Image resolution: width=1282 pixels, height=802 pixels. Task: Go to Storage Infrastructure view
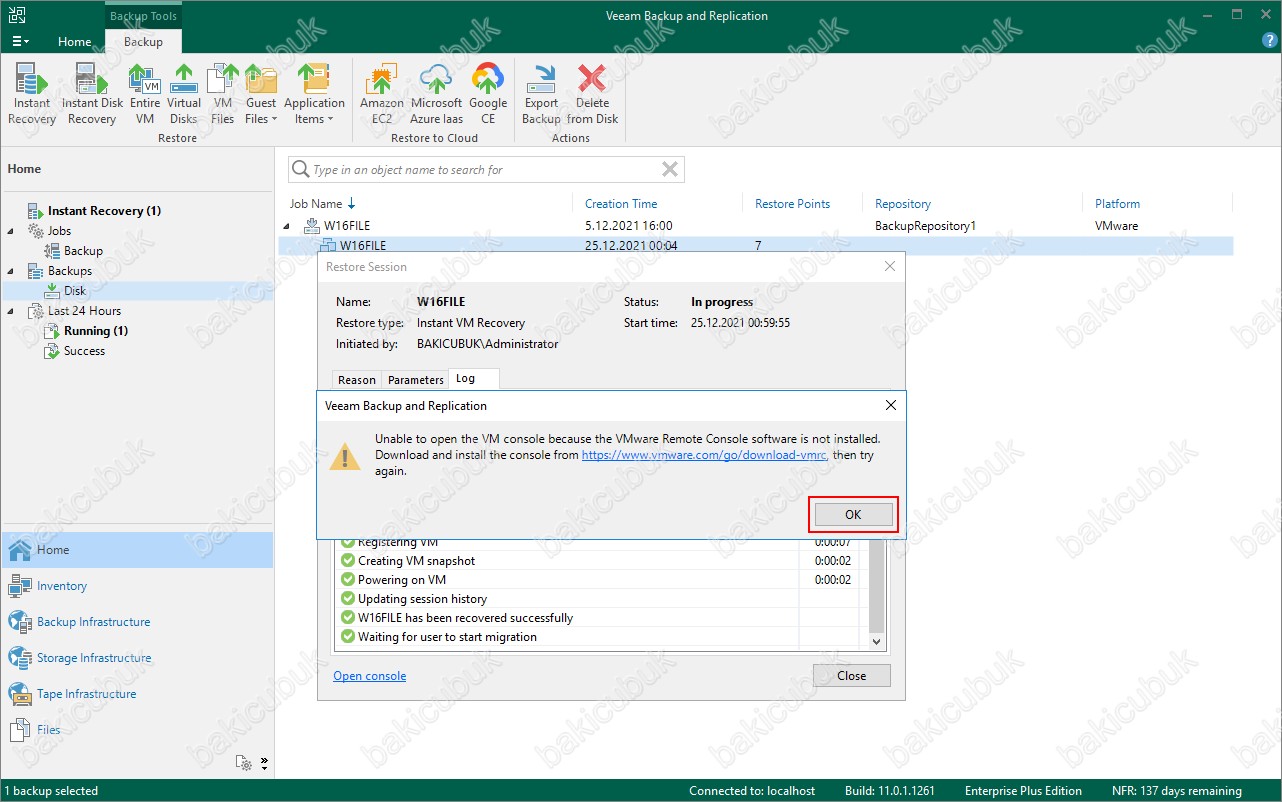tap(137, 658)
